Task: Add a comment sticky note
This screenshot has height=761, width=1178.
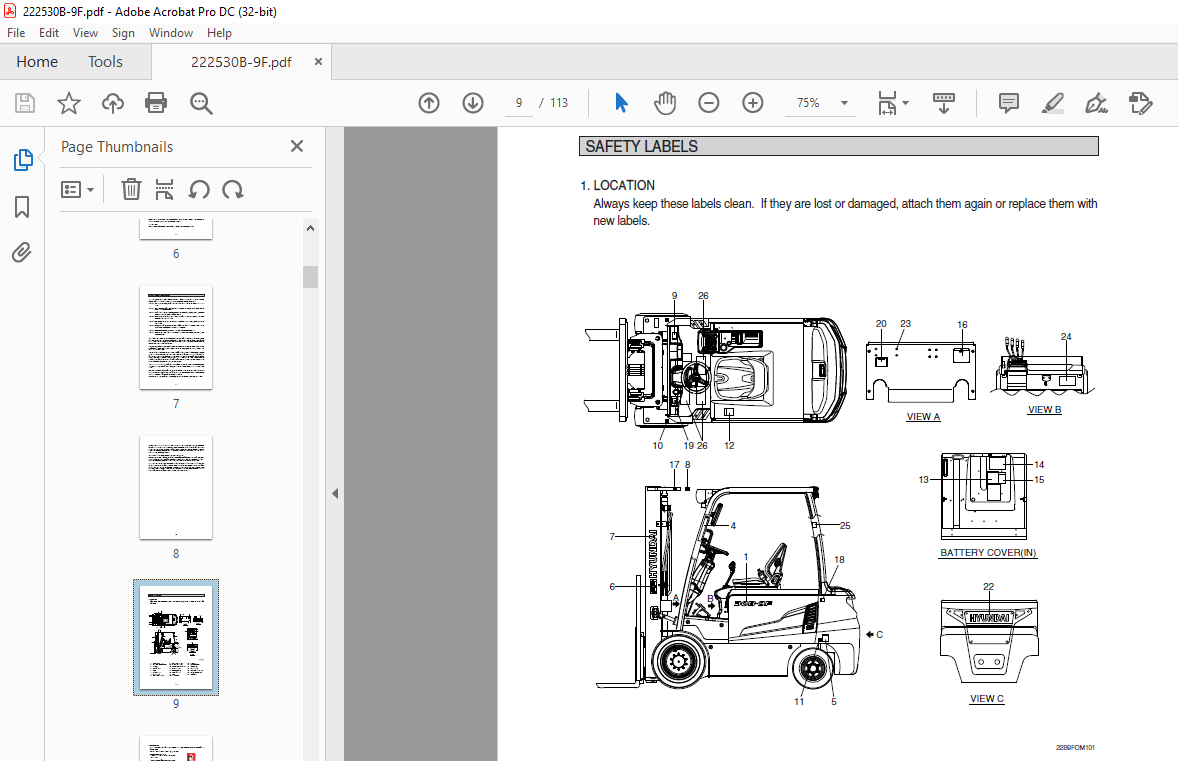Action: (x=1009, y=103)
